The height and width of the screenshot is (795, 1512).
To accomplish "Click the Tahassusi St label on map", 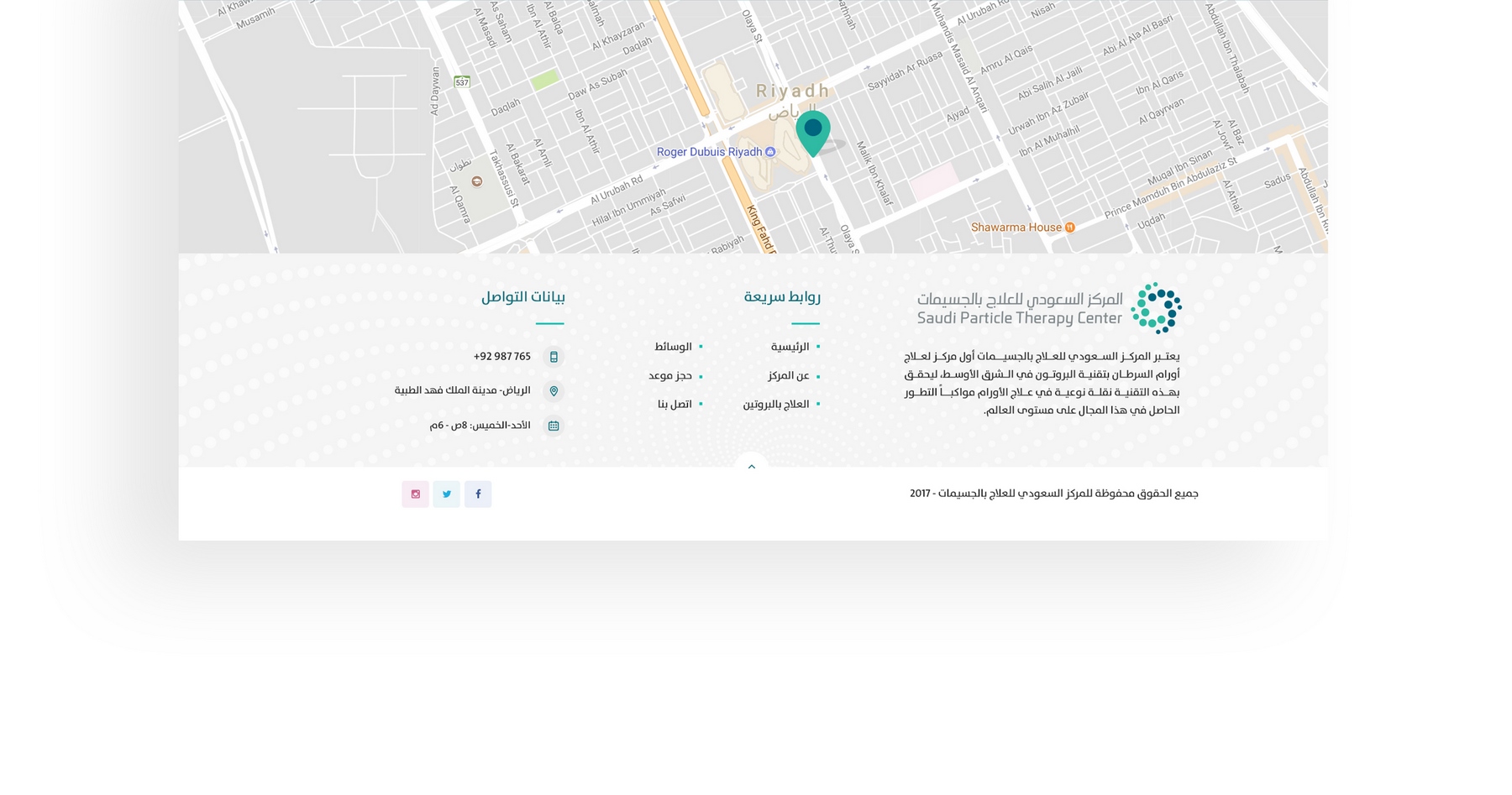I will tap(504, 178).
